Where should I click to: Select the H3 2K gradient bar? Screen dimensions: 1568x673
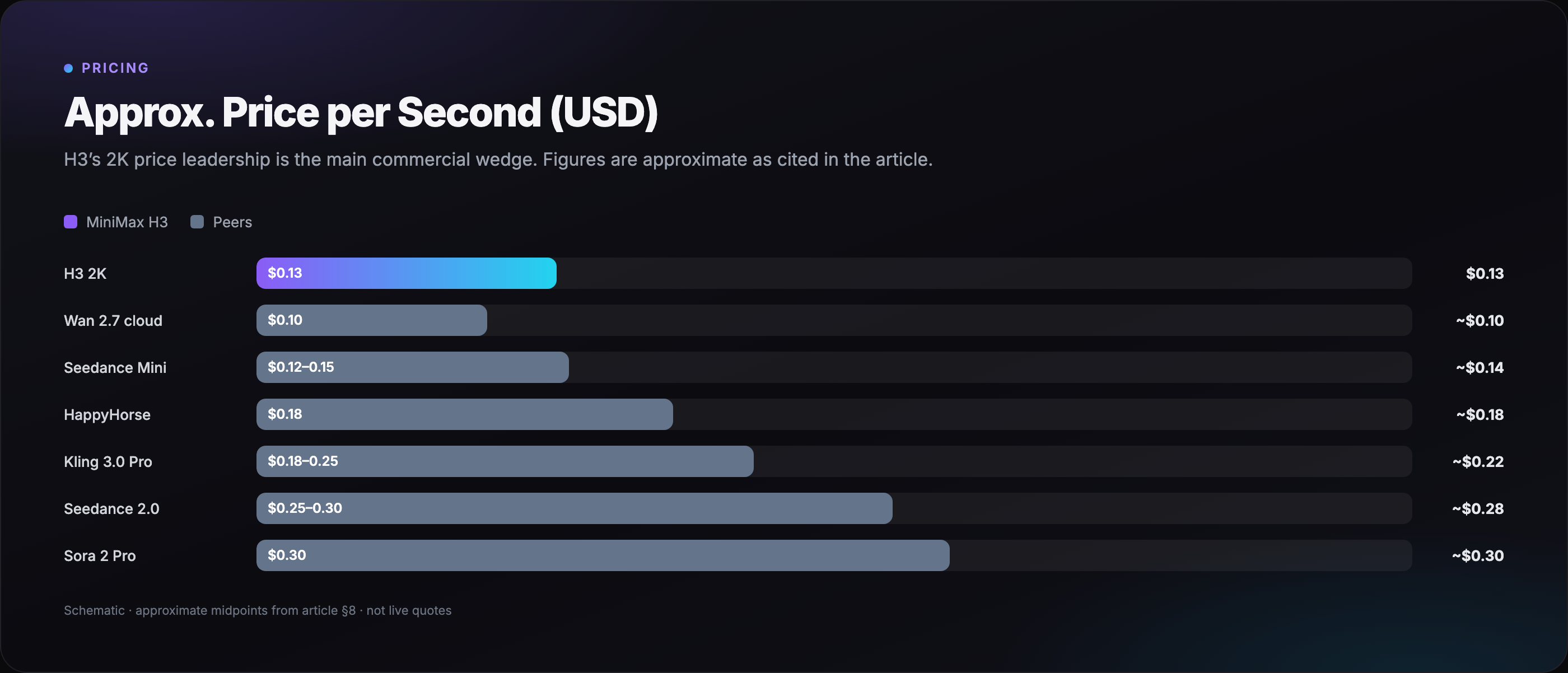pos(406,273)
